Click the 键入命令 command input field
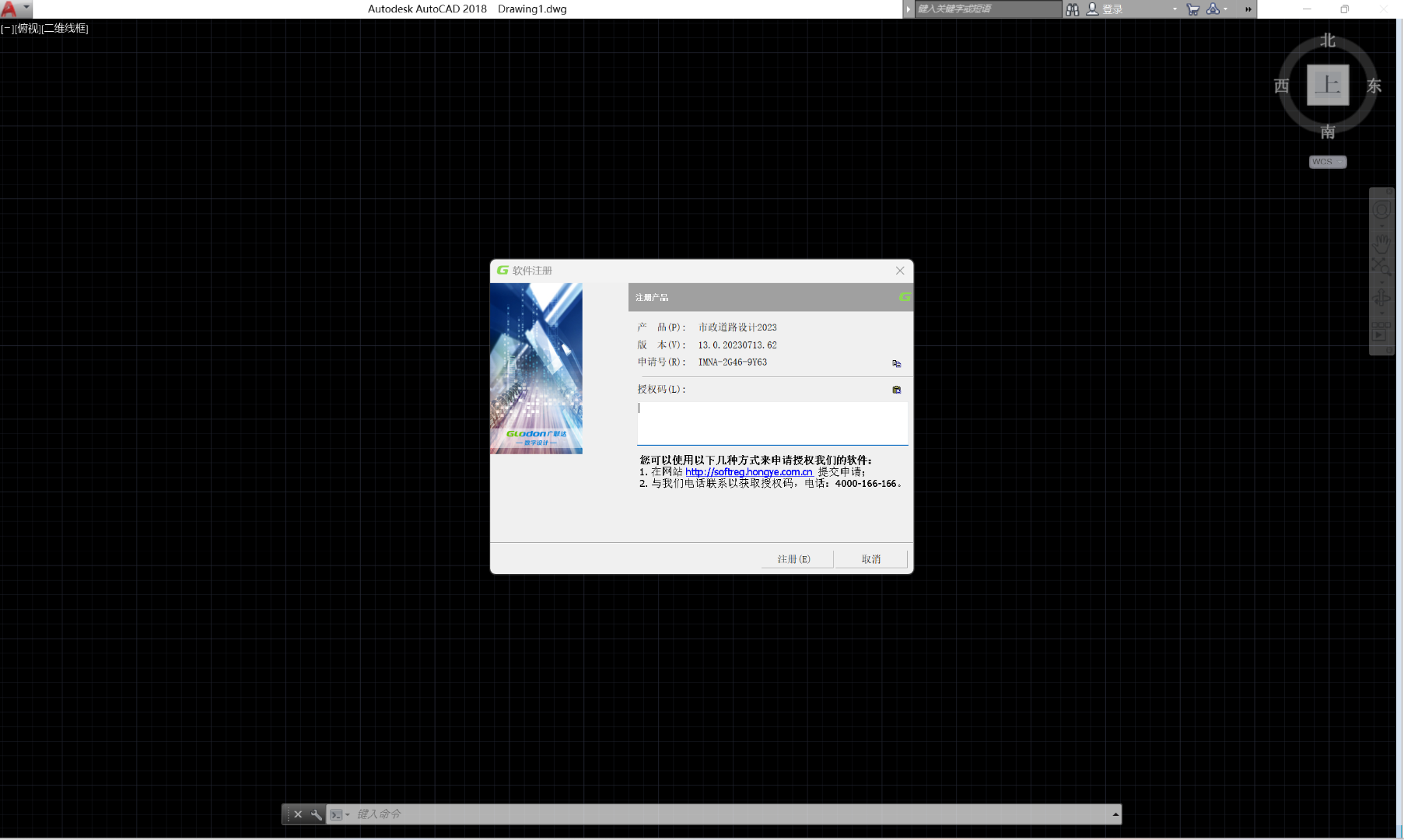 point(731,814)
